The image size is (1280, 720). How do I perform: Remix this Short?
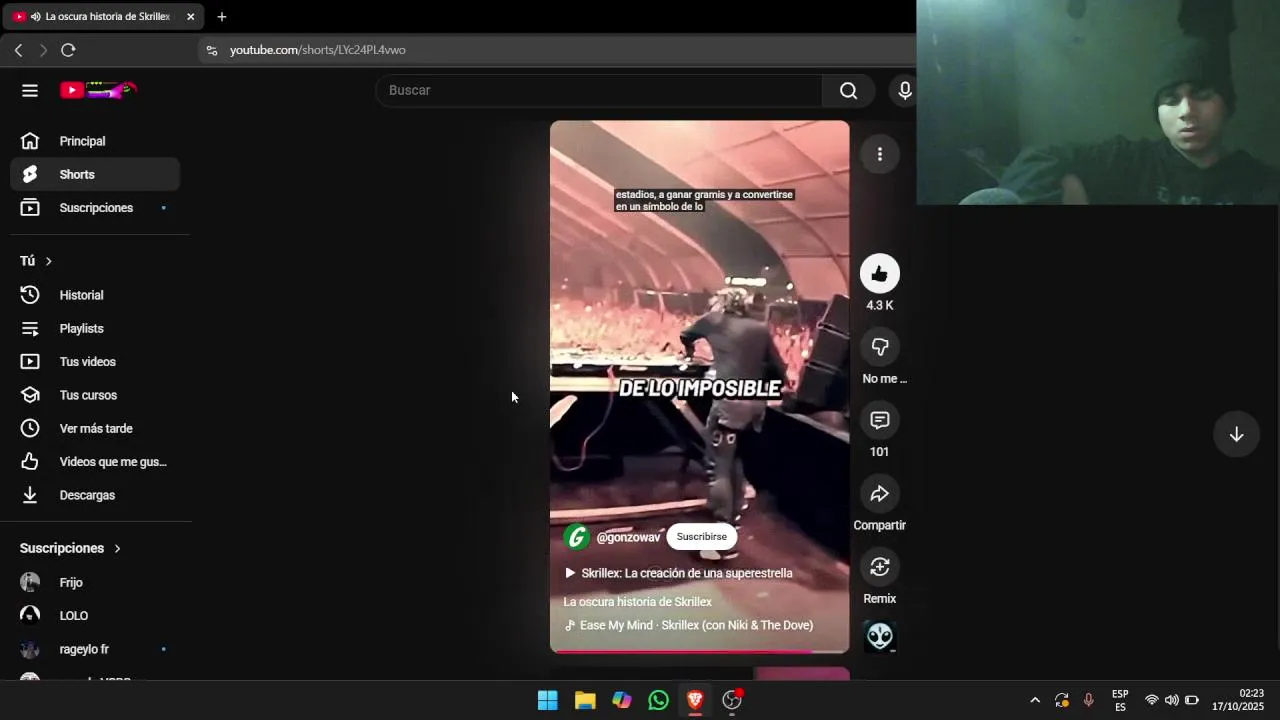[880, 567]
